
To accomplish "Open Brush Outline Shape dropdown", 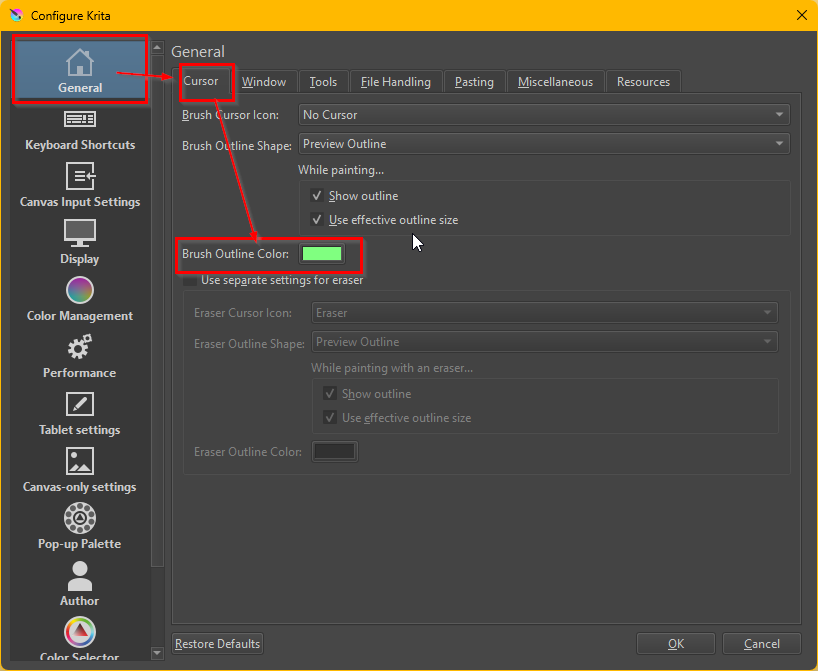I will click(x=544, y=143).
